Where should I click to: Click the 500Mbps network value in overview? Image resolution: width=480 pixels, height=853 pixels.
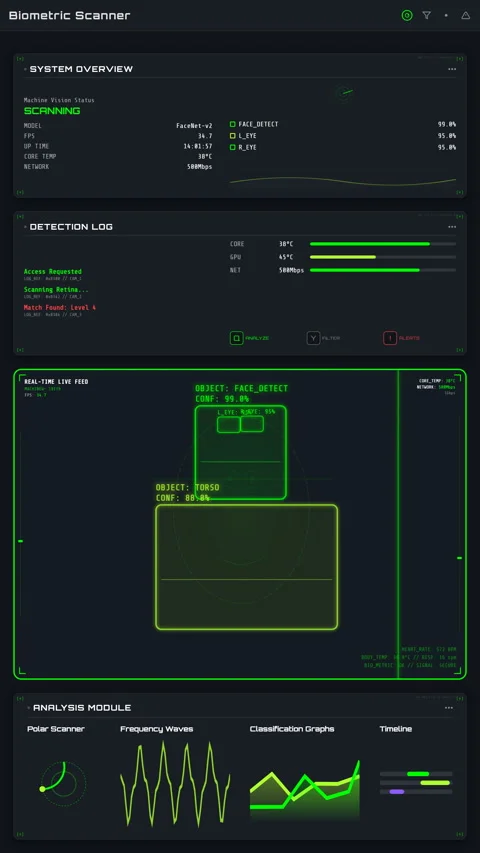pos(200,166)
